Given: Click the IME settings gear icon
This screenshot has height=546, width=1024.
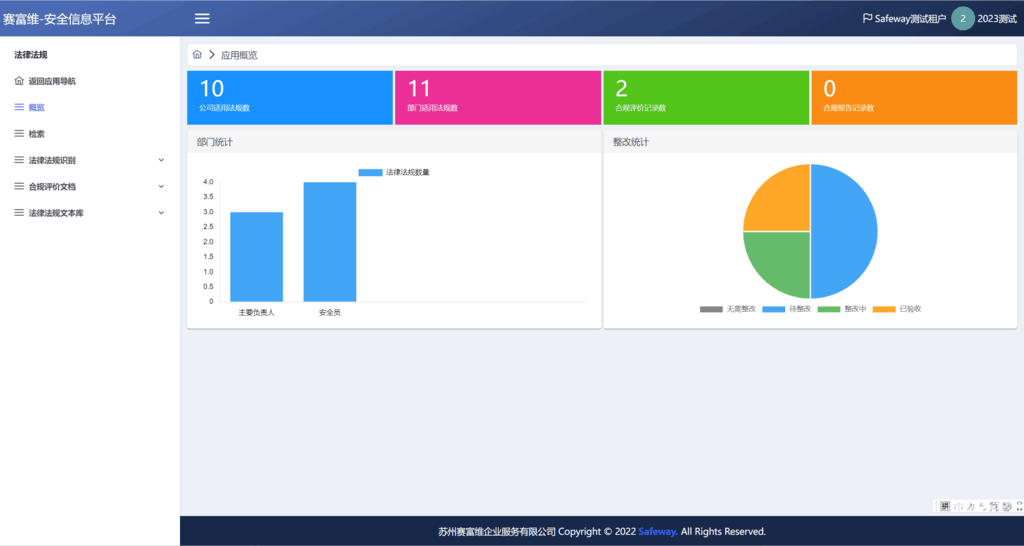Looking at the screenshot, I should [1006, 506].
